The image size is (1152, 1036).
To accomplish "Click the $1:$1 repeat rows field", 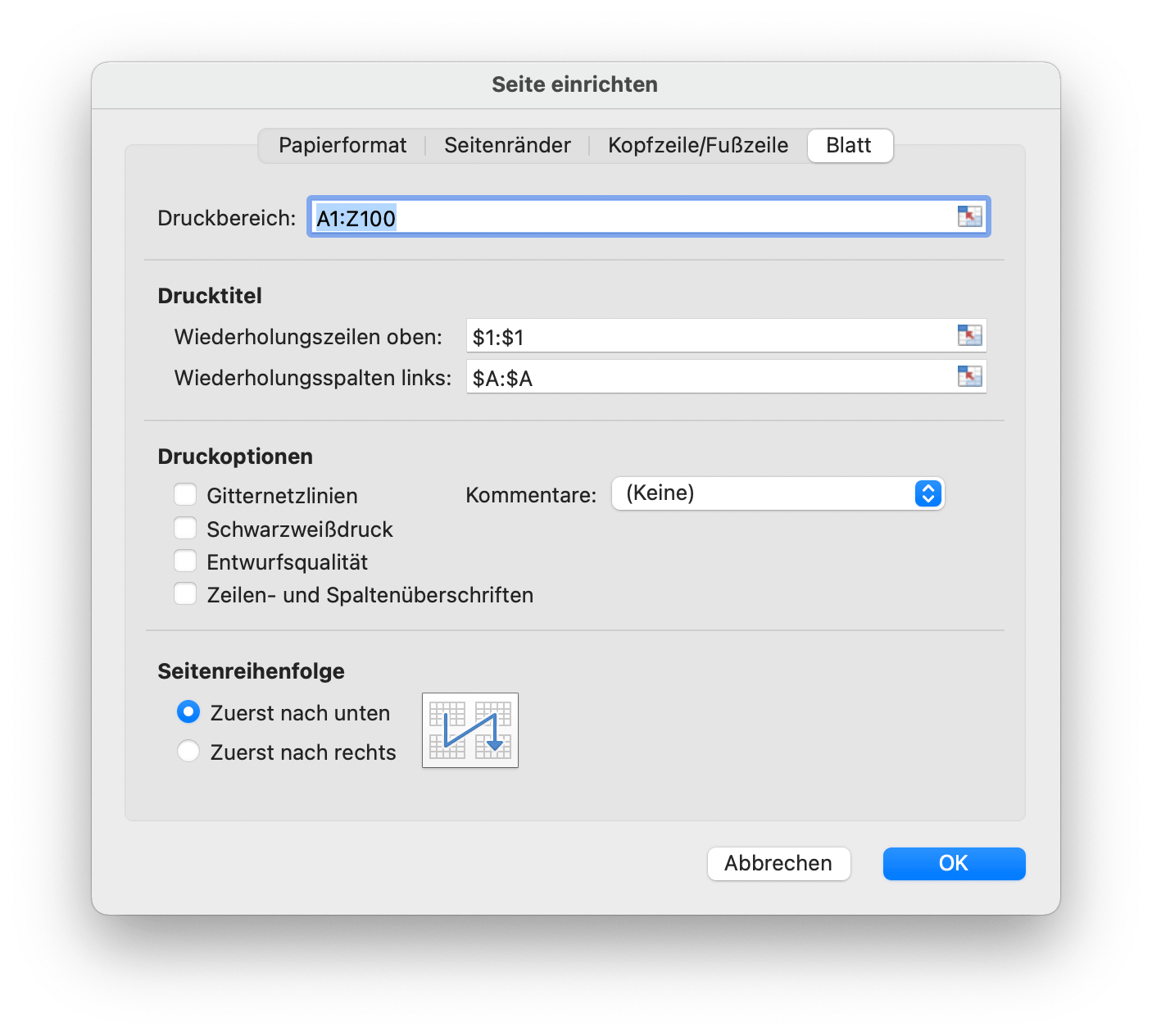I will (x=696, y=335).
